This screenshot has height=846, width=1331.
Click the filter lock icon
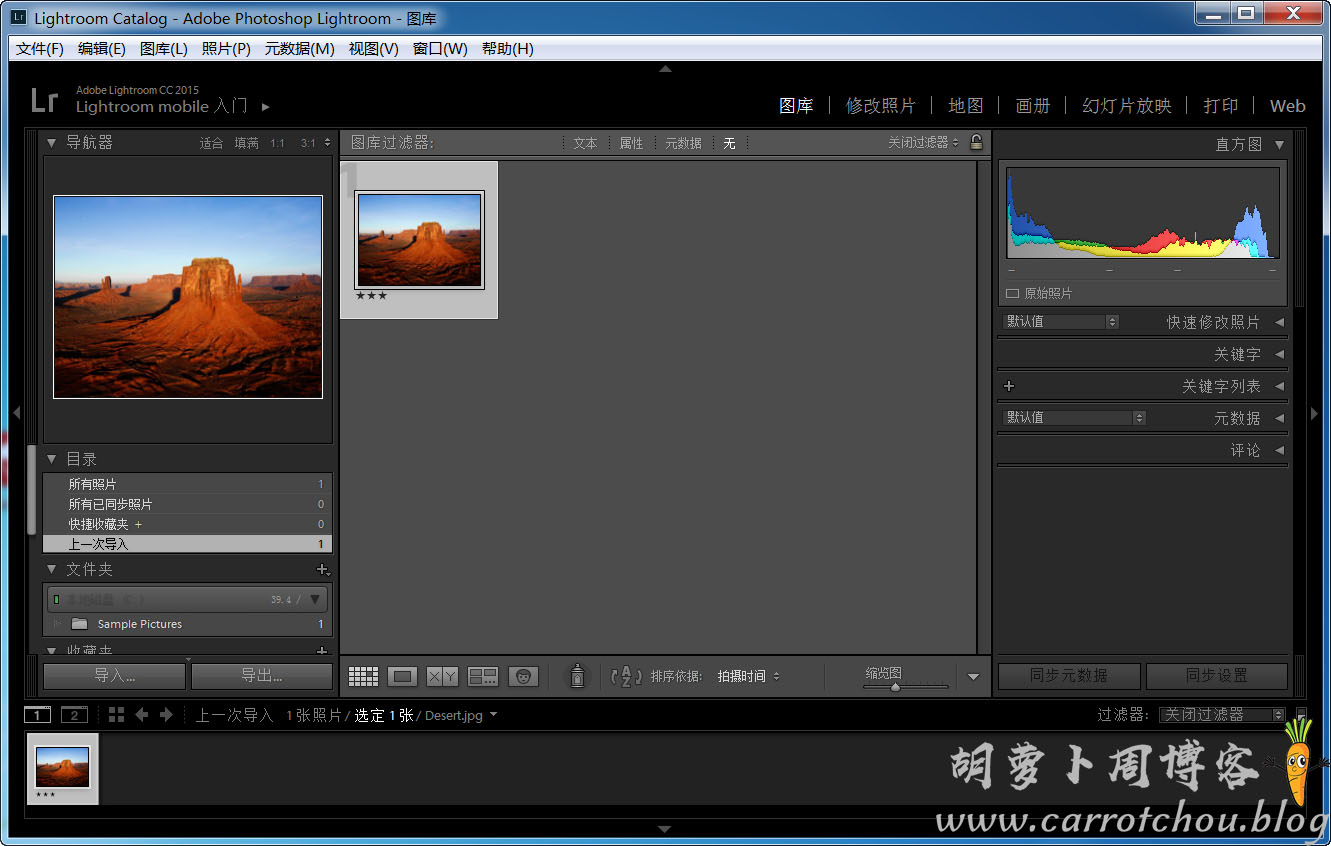[976, 142]
